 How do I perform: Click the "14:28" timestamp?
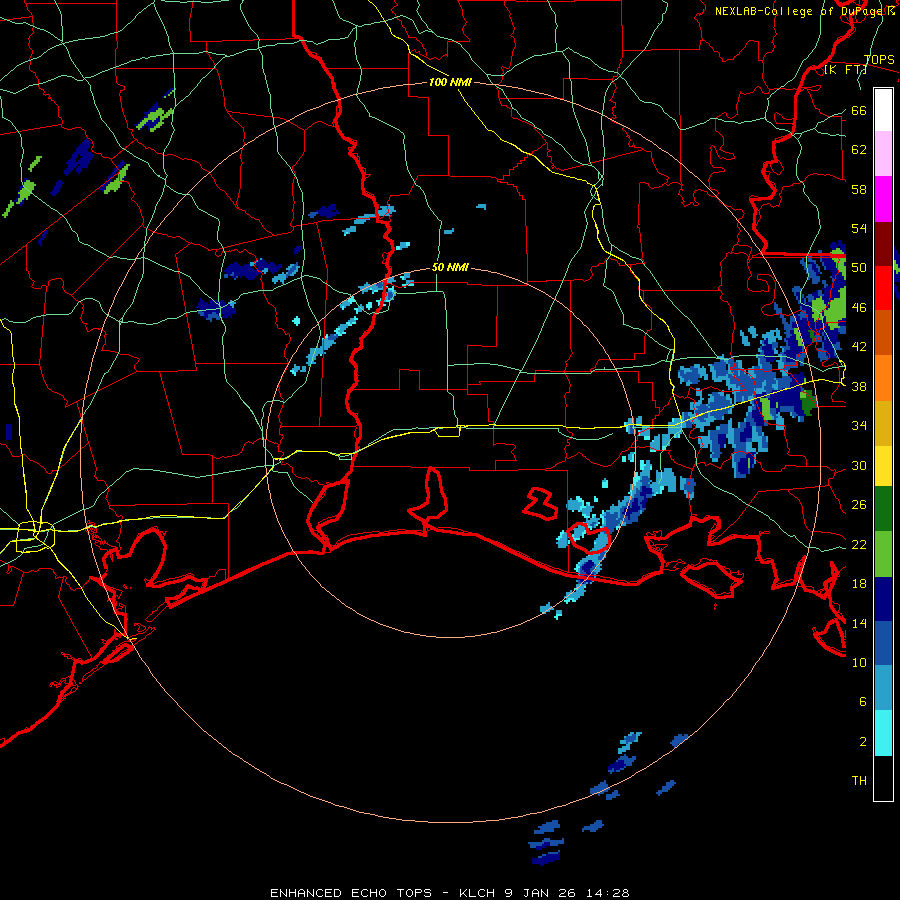[x=608, y=893]
